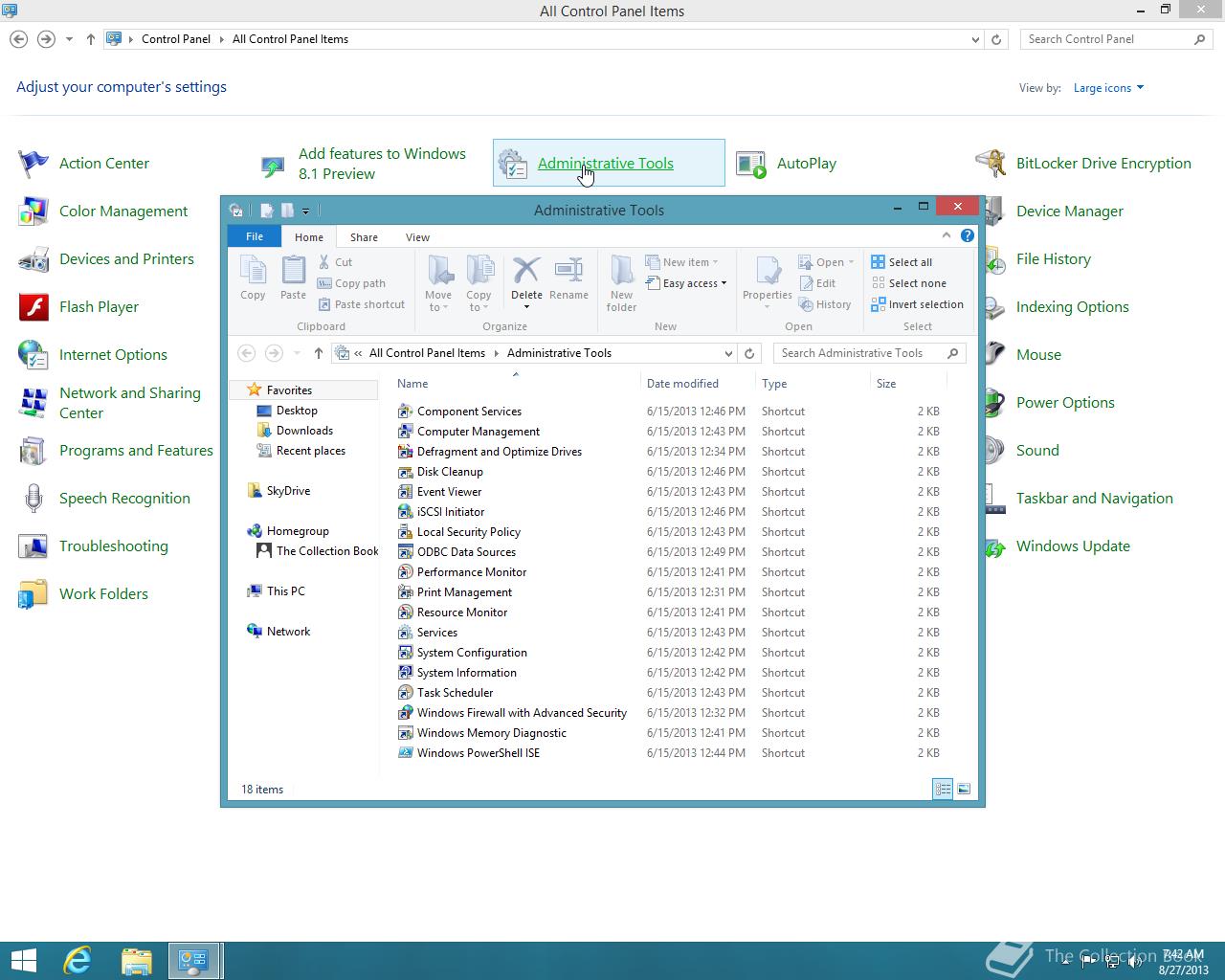Click Invert selection in ribbon
Image resolution: width=1225 pixels, height=980 pixels.
[917, 304]
